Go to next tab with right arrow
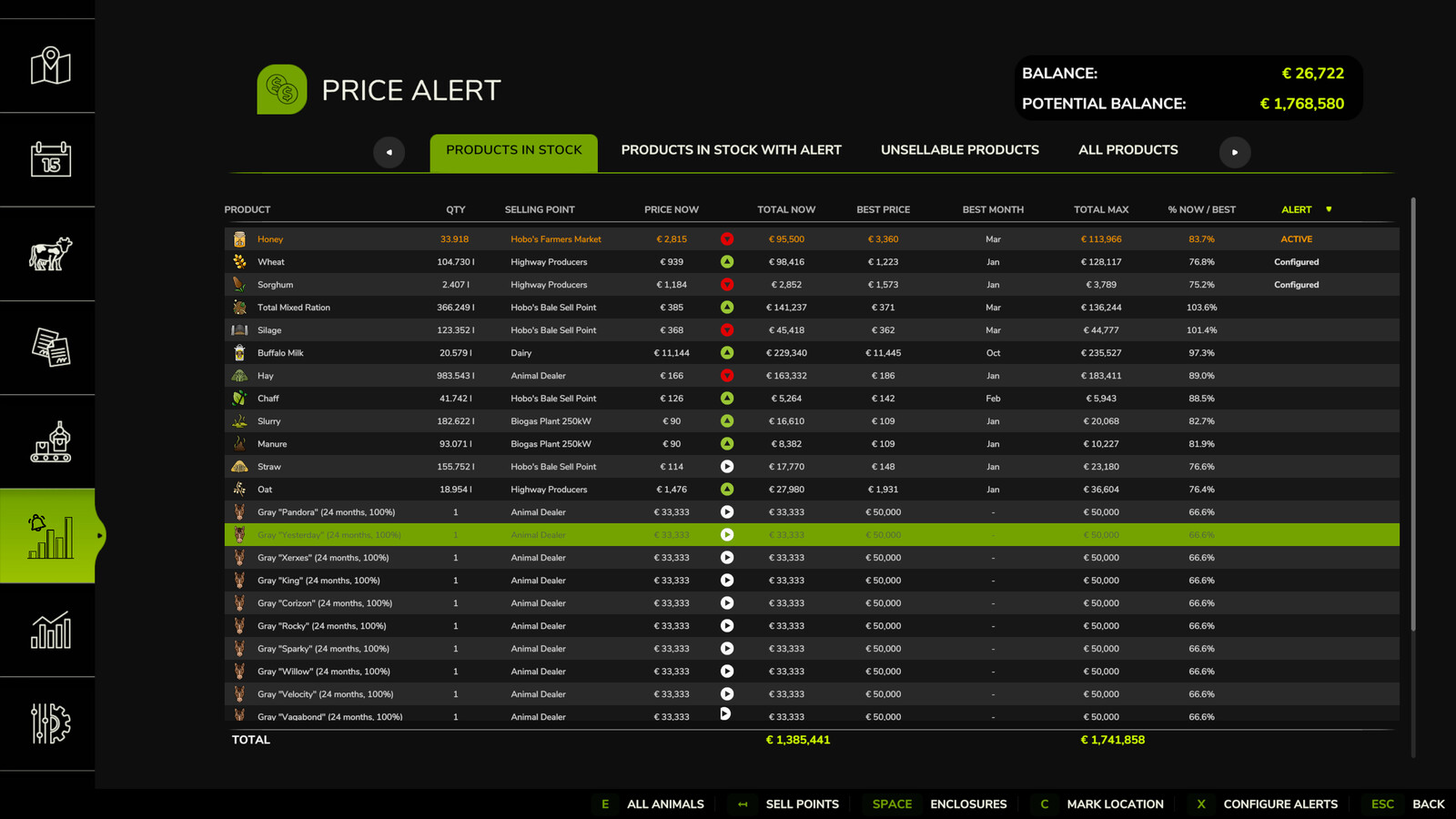The height and width of the screenshot is (819, 1456). pyautogui.click(x=1235, y=152)
